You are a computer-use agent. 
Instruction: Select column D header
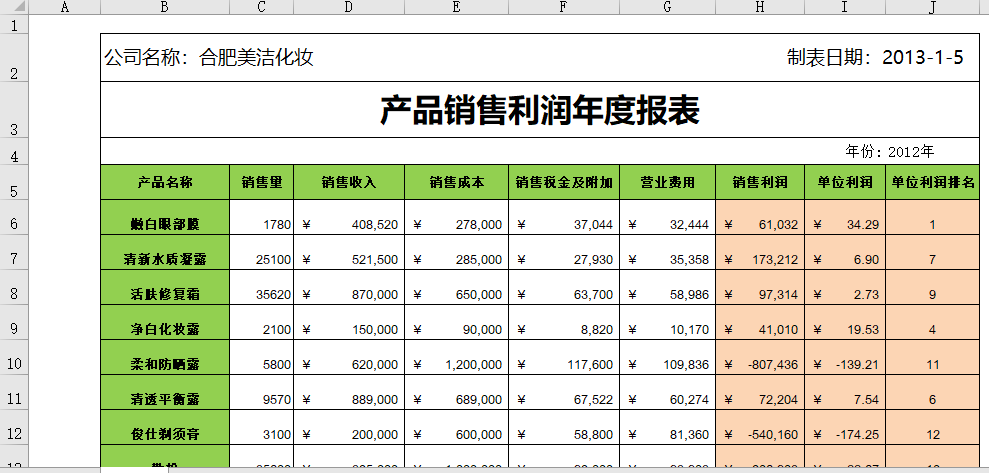[348, 7]
